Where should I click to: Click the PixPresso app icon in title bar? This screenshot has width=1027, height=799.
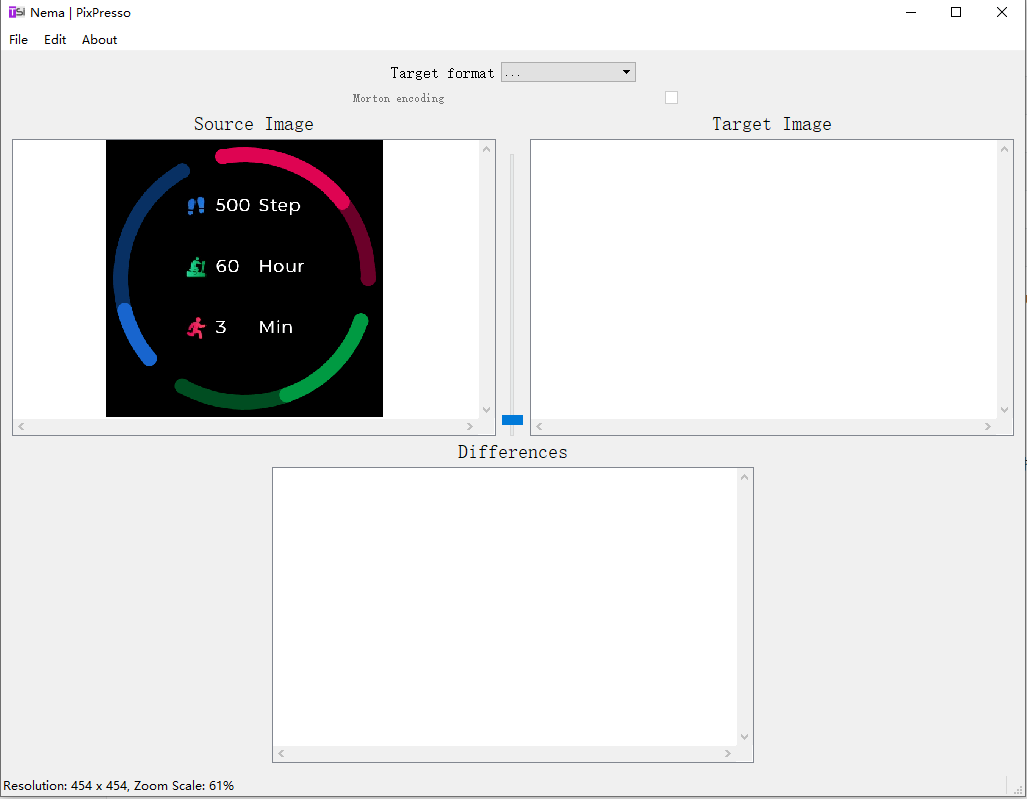(16, 12)
